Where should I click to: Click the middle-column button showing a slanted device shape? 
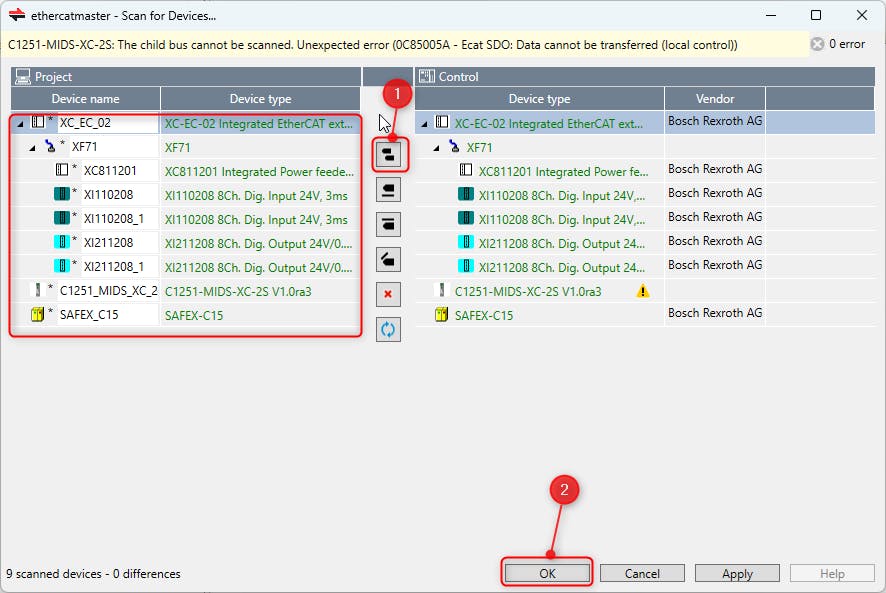point(388,259)
